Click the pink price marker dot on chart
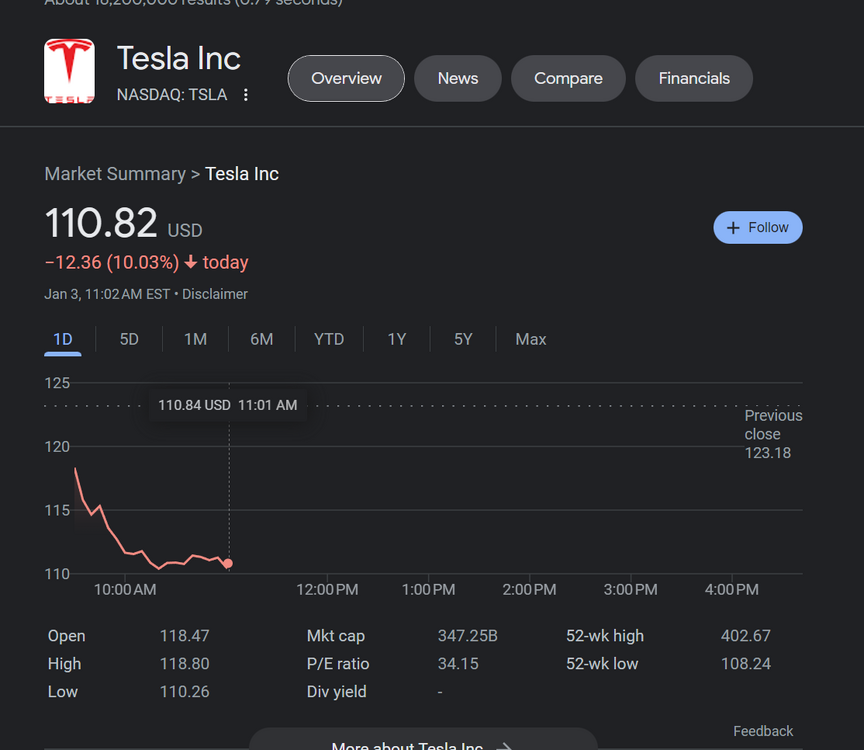Image resolution: width=864 pixels, height=750 pixels. click(228, 564)
